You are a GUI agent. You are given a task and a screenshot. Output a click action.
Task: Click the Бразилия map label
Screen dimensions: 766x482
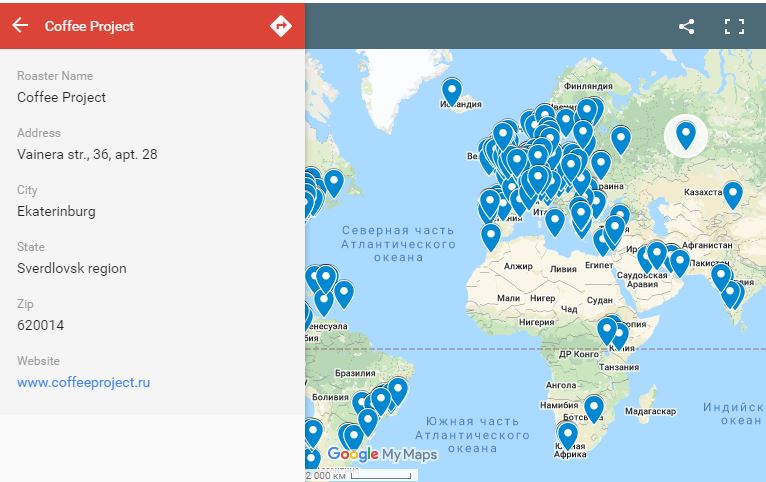(355, 373)
